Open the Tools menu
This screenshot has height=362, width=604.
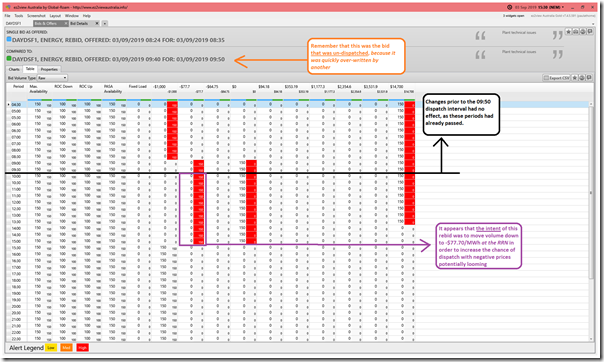19,16
